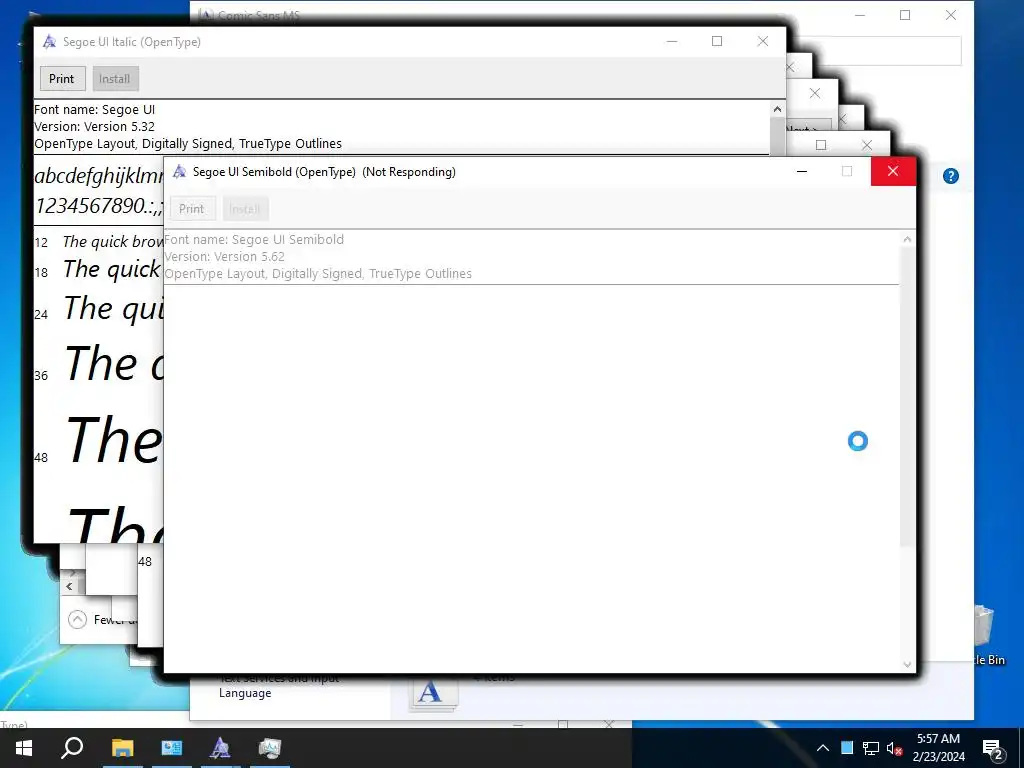Close the Segoe UI Italic window

(762, 41)
